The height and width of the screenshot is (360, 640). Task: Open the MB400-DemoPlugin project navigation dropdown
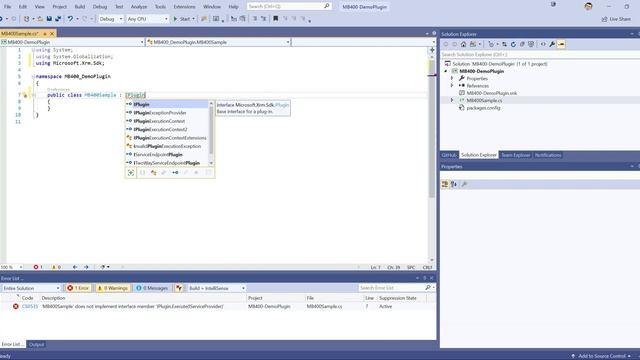(72, 42)
